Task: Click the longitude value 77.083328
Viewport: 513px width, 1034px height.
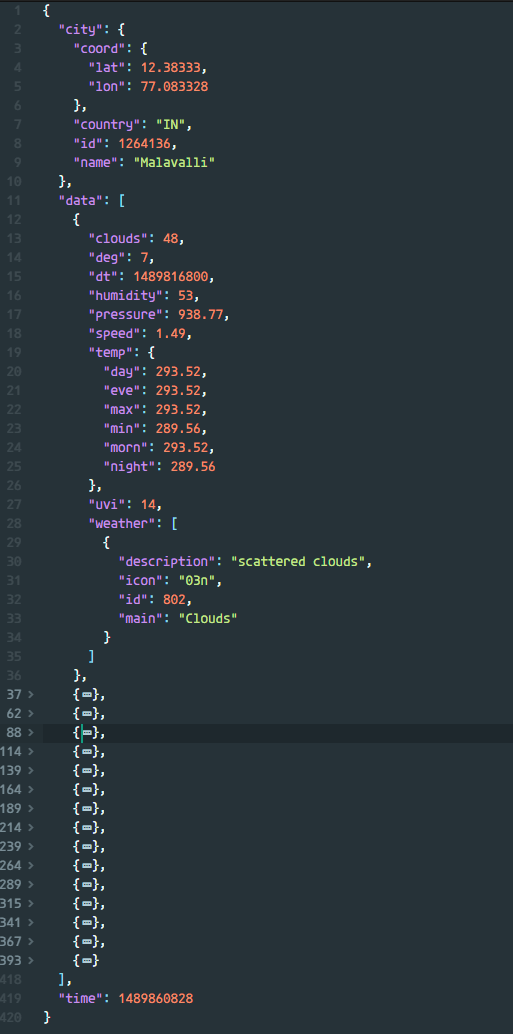Action: [177, 86]
